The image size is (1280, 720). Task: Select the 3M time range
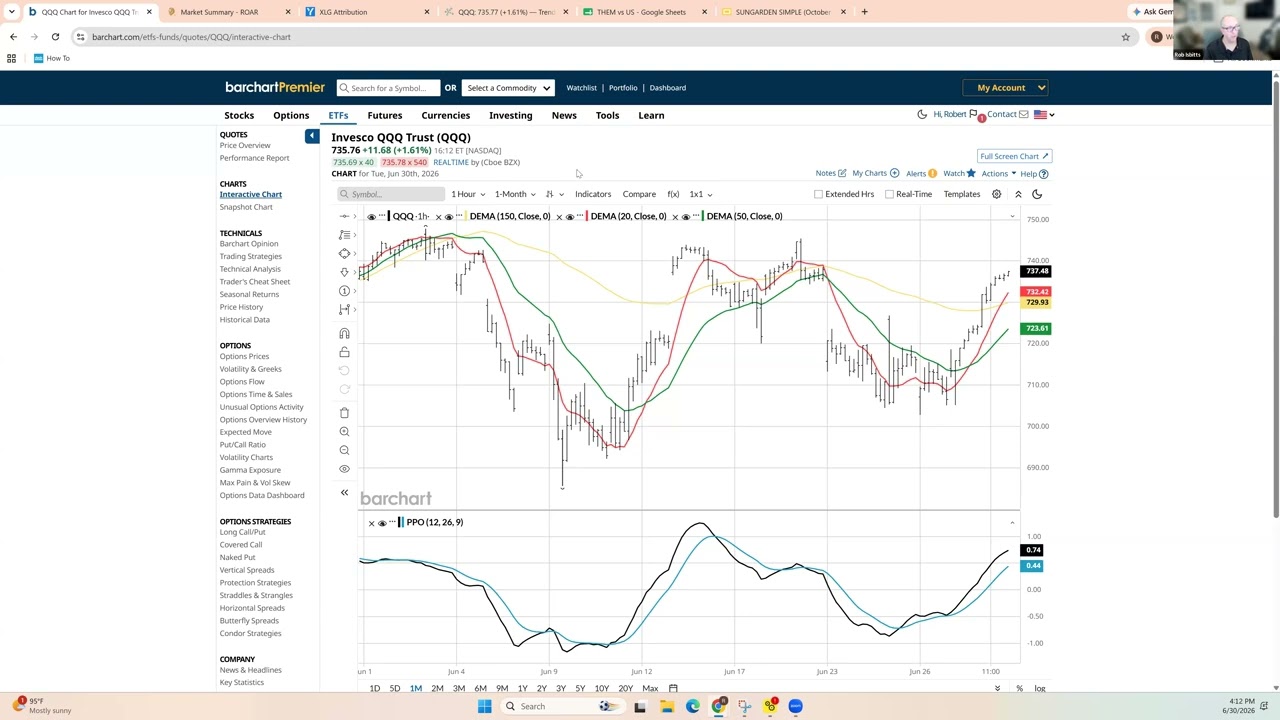coord(459,688)
